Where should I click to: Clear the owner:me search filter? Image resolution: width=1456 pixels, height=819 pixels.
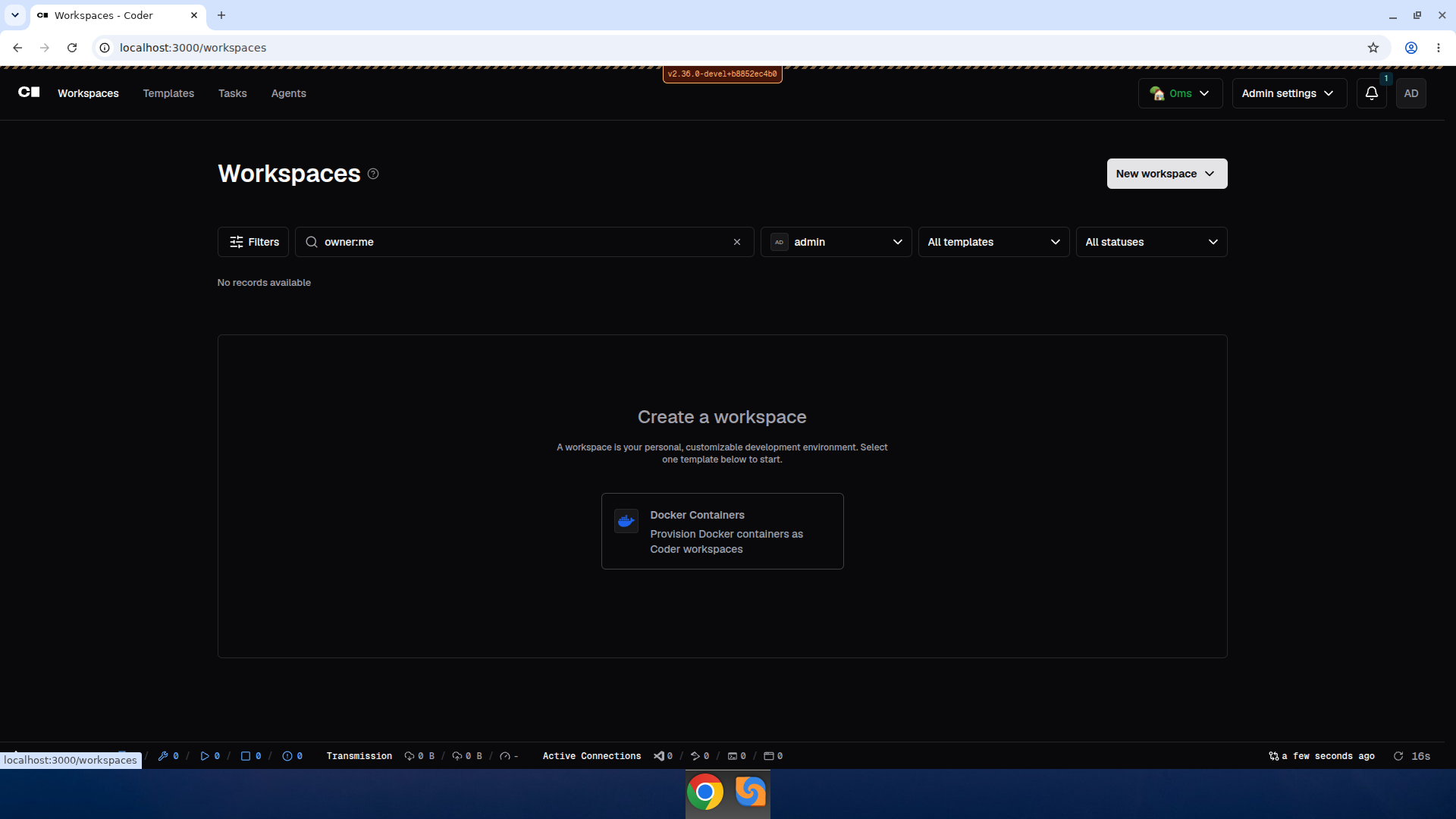(737, 242)
